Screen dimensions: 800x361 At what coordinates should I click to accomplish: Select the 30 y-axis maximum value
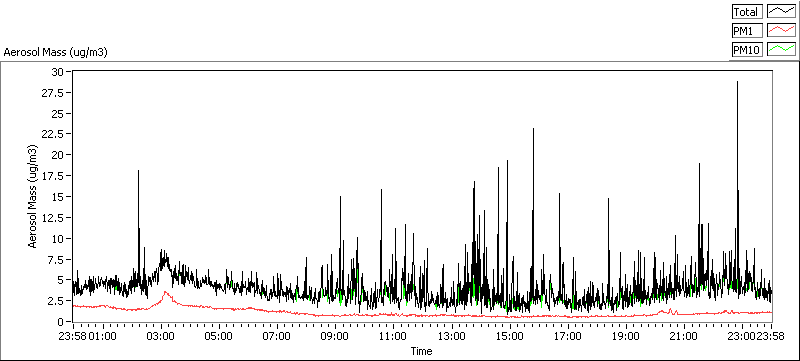point(57,72)
